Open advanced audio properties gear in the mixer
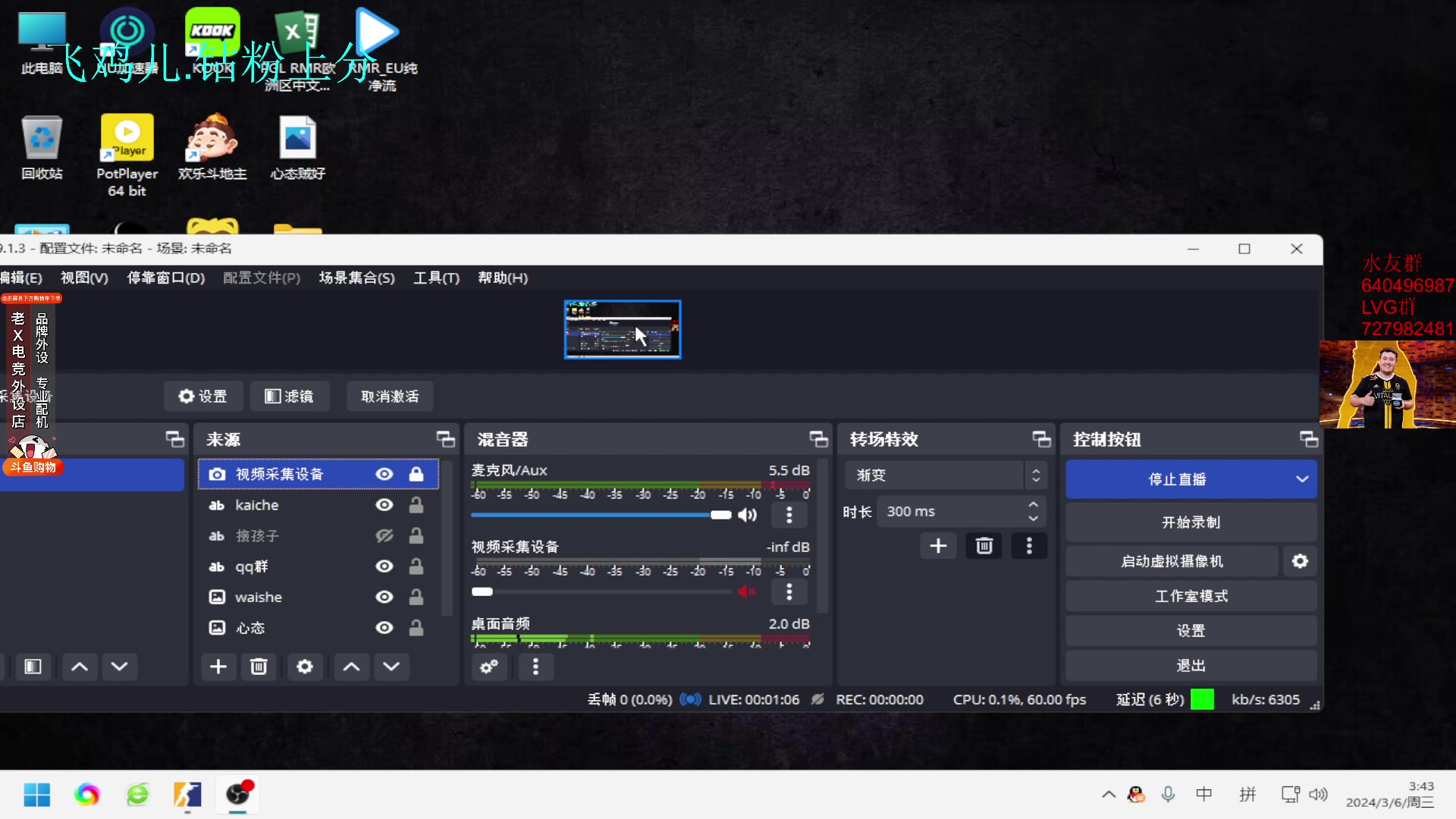The image size is (1456, 819). pos(489,667)
